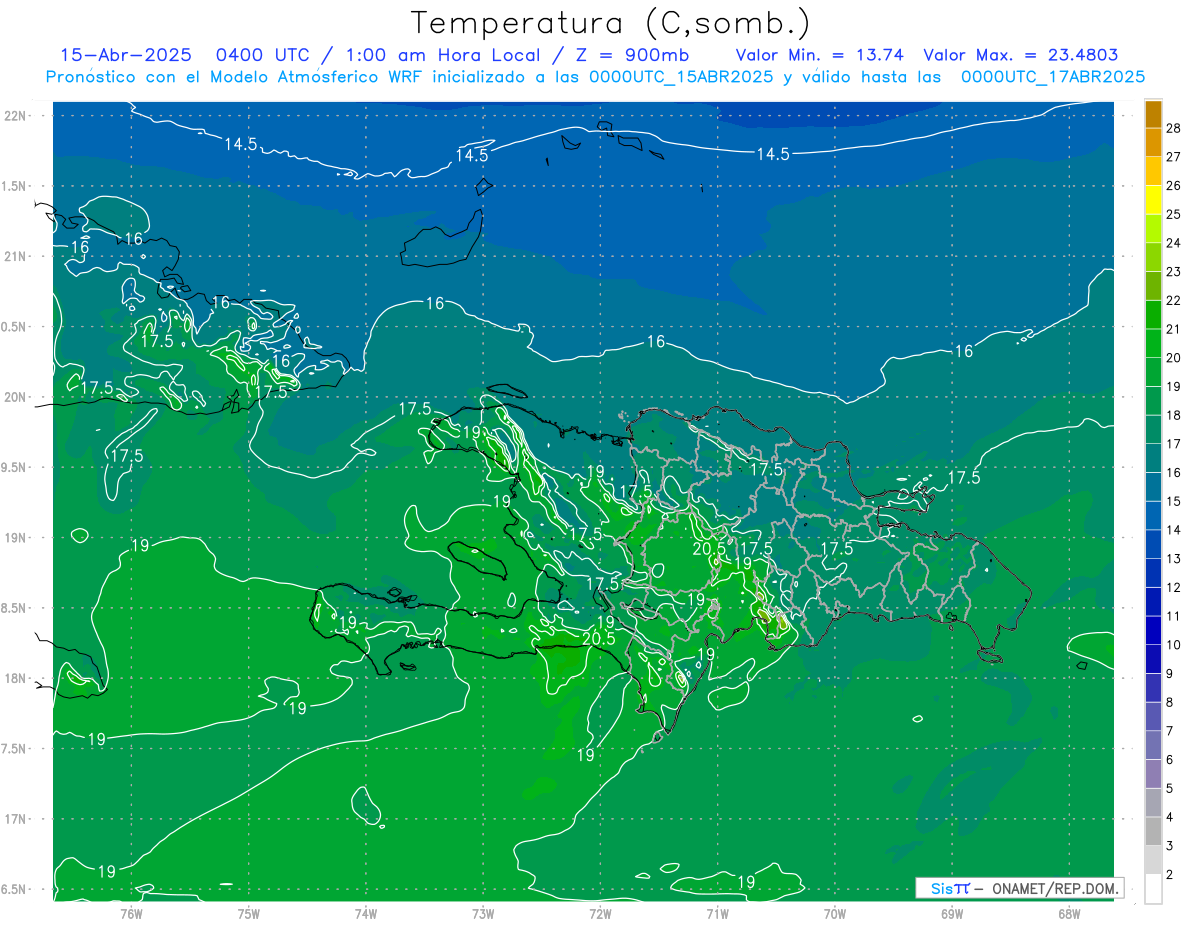Image resolution: width=1200 pixels, height=927 pixels.
Task: Click the colorbar legend label "26"
Action: pyautogui.click(x=1174, y=185)
